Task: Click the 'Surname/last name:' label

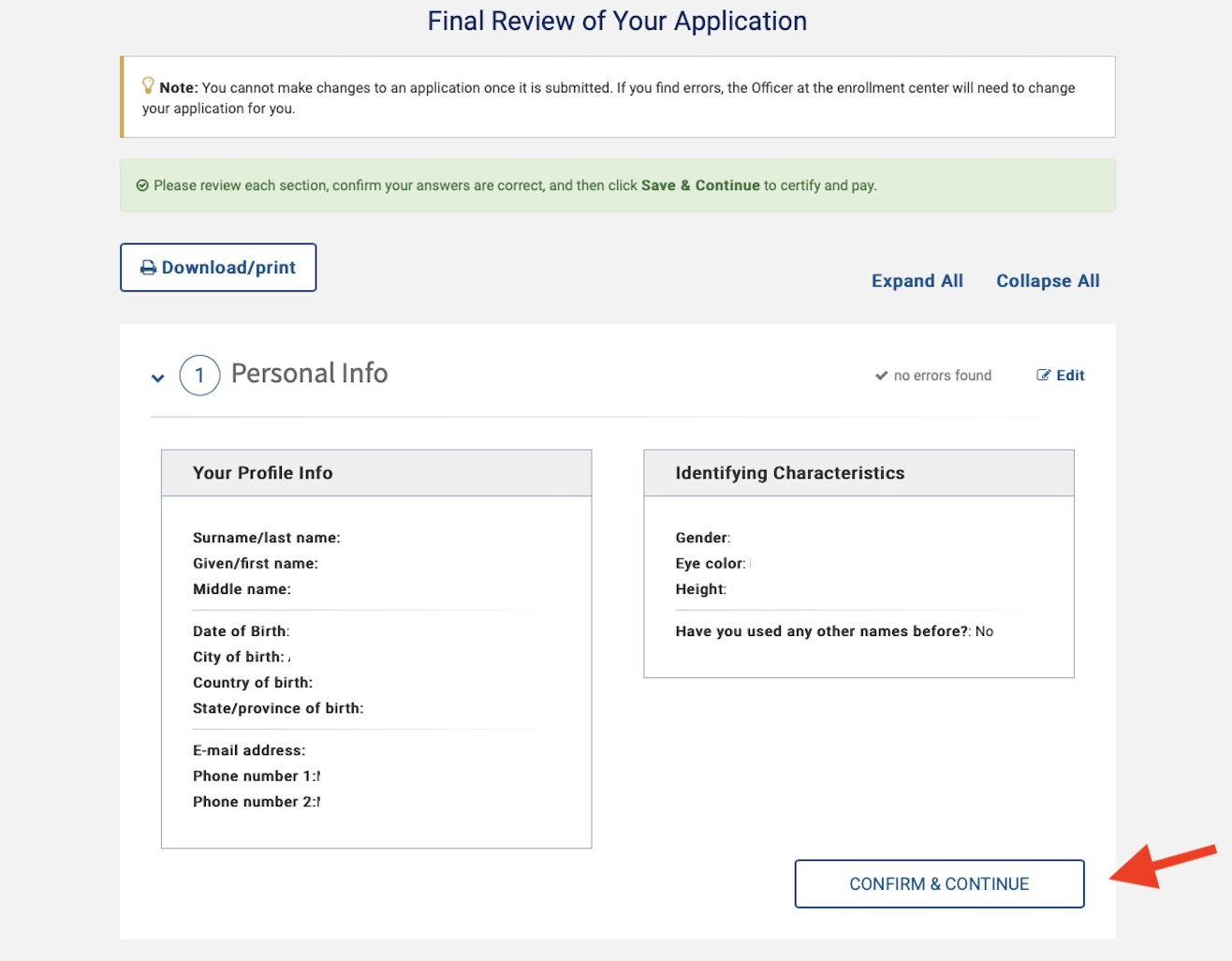Action: pos(267,538)
